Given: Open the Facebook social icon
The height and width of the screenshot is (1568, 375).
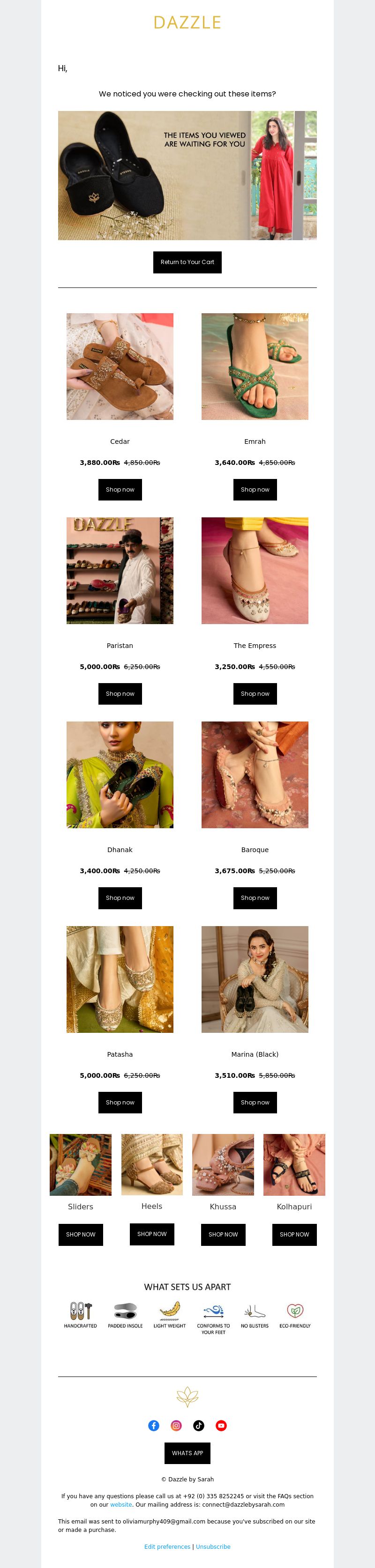Looking at the screenshot, I should click(154, 1425).
